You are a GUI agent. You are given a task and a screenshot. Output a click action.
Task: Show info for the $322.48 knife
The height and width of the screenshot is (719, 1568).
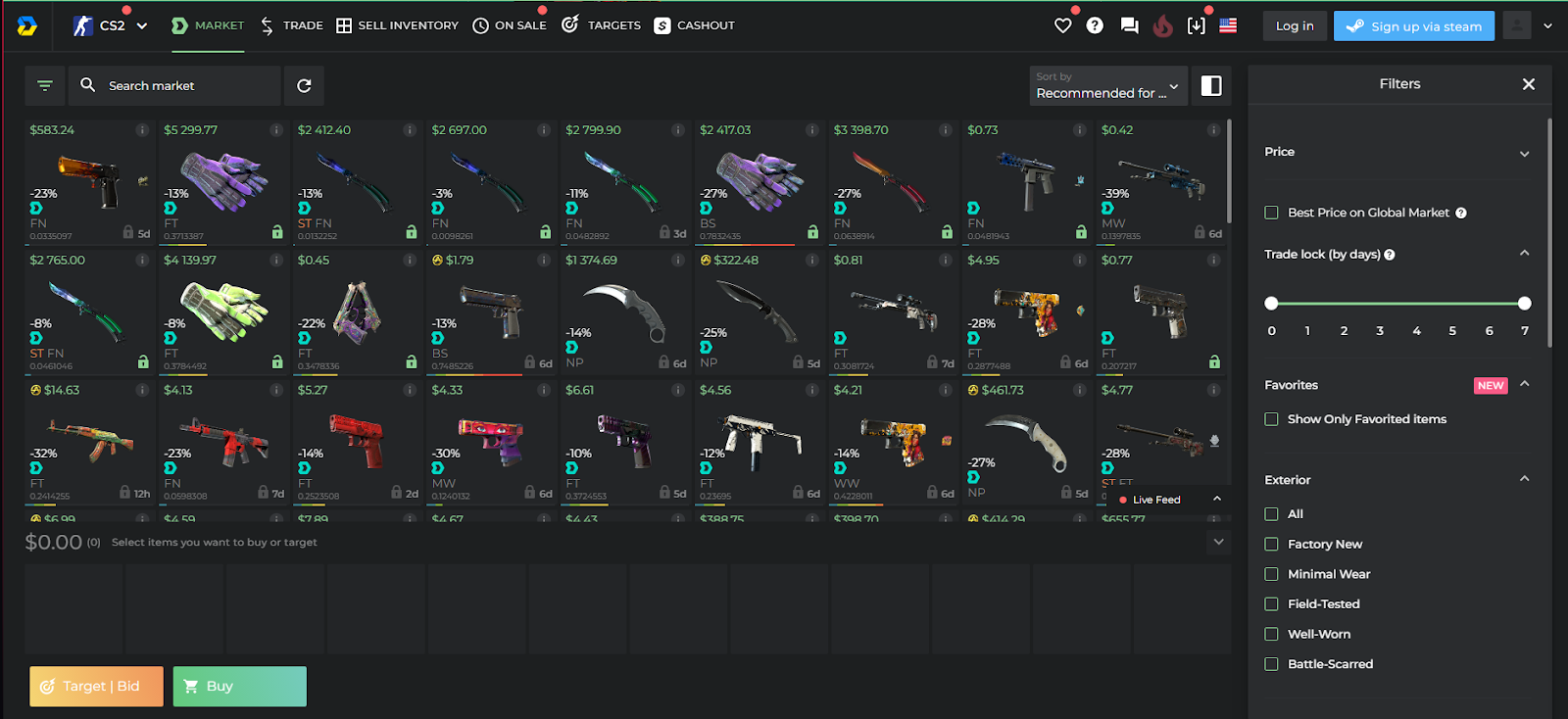click(812, 261)
